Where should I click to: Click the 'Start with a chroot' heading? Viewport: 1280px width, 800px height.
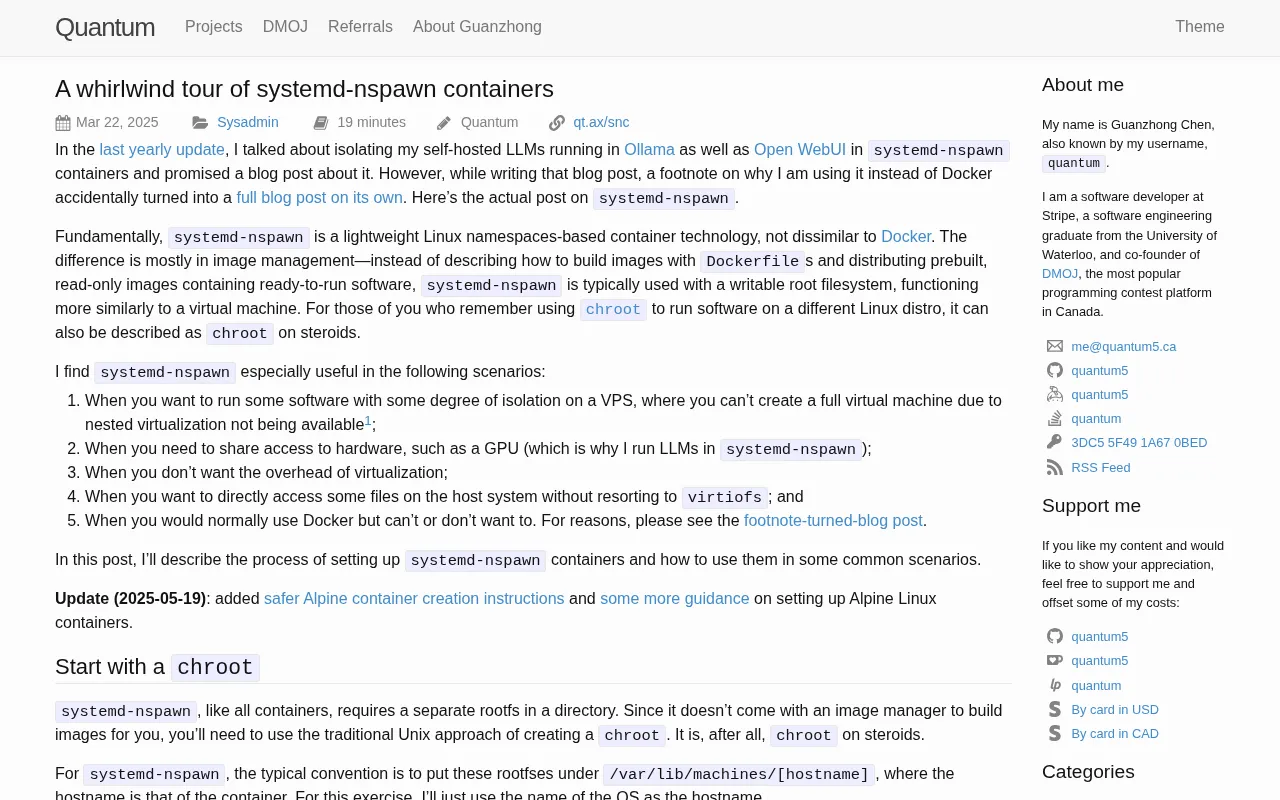point(157,667)
